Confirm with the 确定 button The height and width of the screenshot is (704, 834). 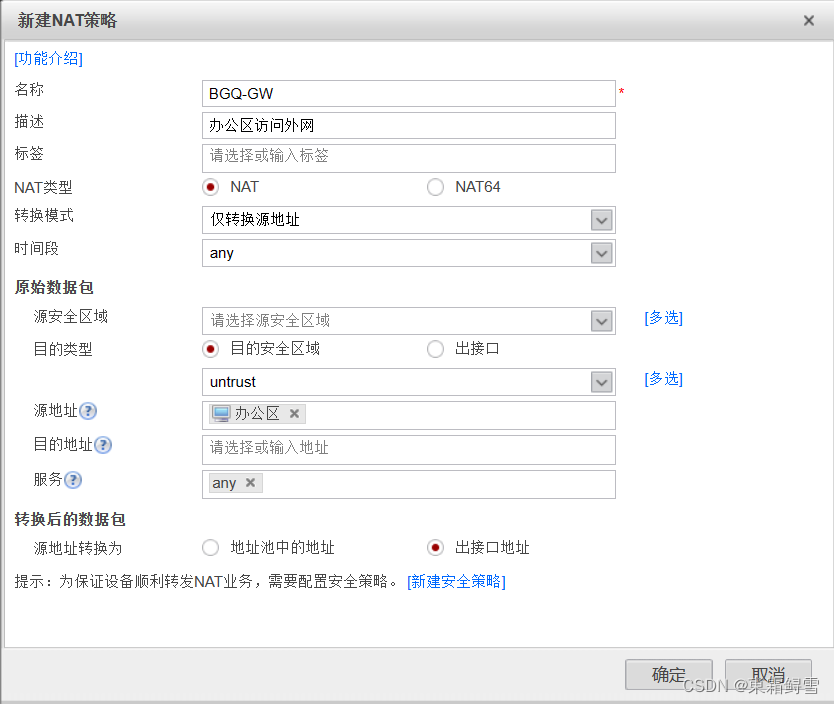[x=669, y=674]
